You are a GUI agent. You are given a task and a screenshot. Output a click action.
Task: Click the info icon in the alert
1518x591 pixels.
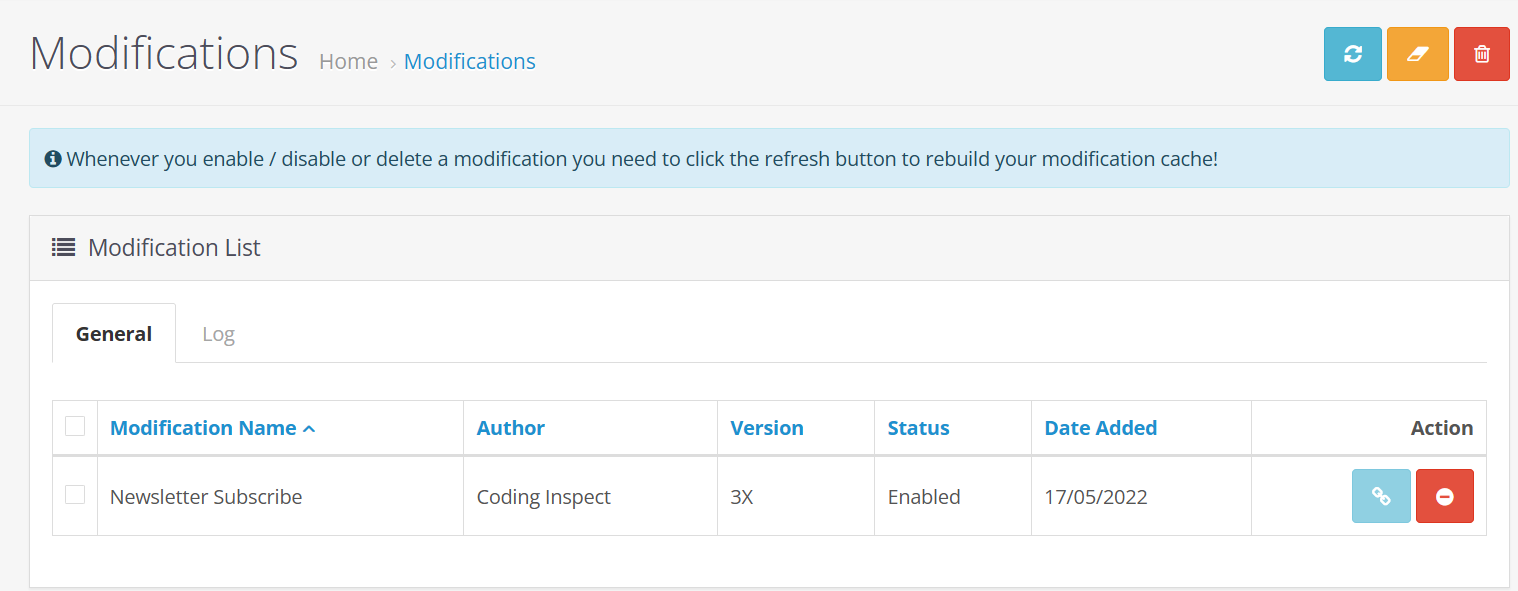[x=54, y=158]
